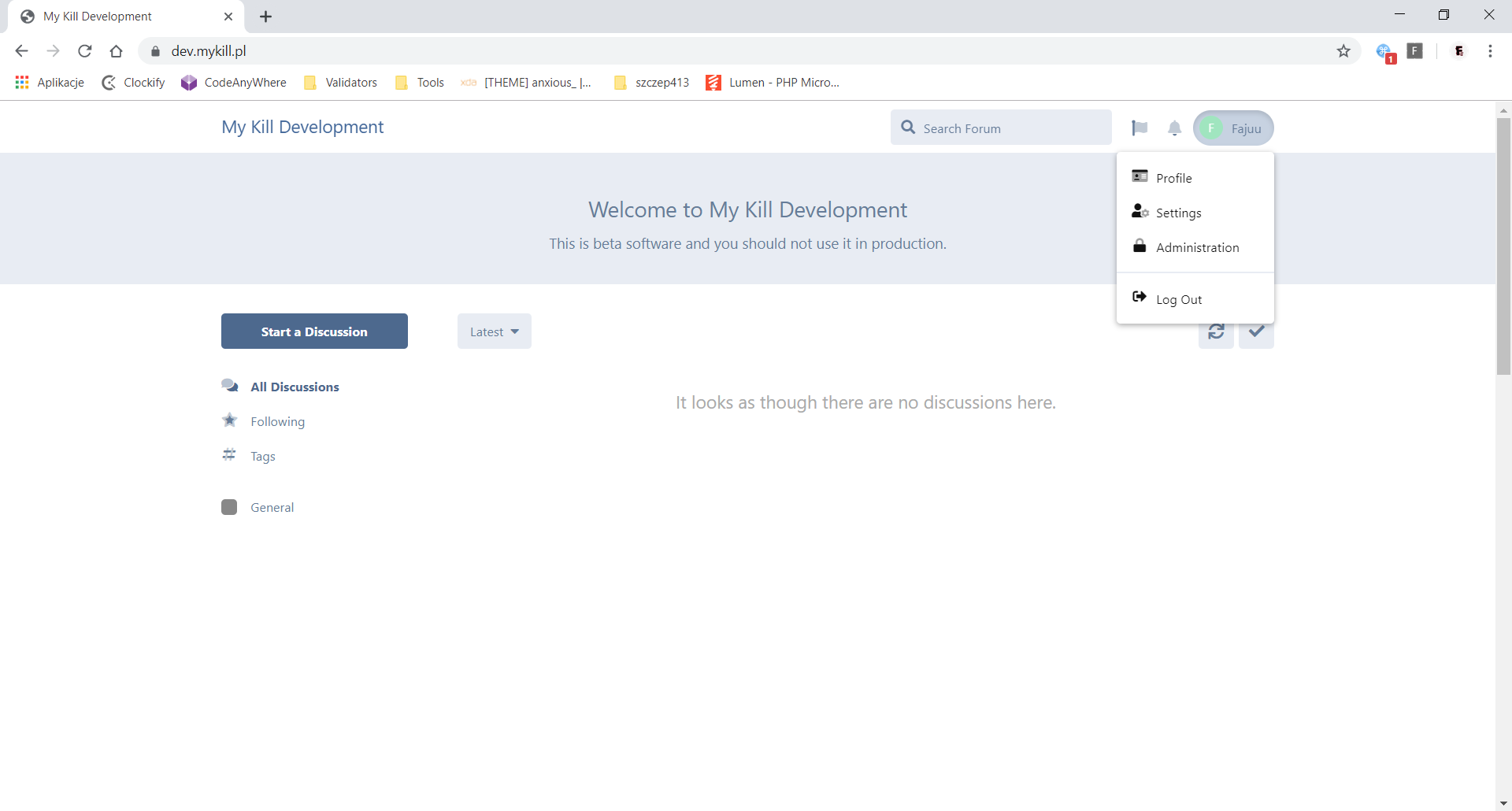Open the Tags section via hashtag icon
The image size is (1512, 811).
click(228, 455)
